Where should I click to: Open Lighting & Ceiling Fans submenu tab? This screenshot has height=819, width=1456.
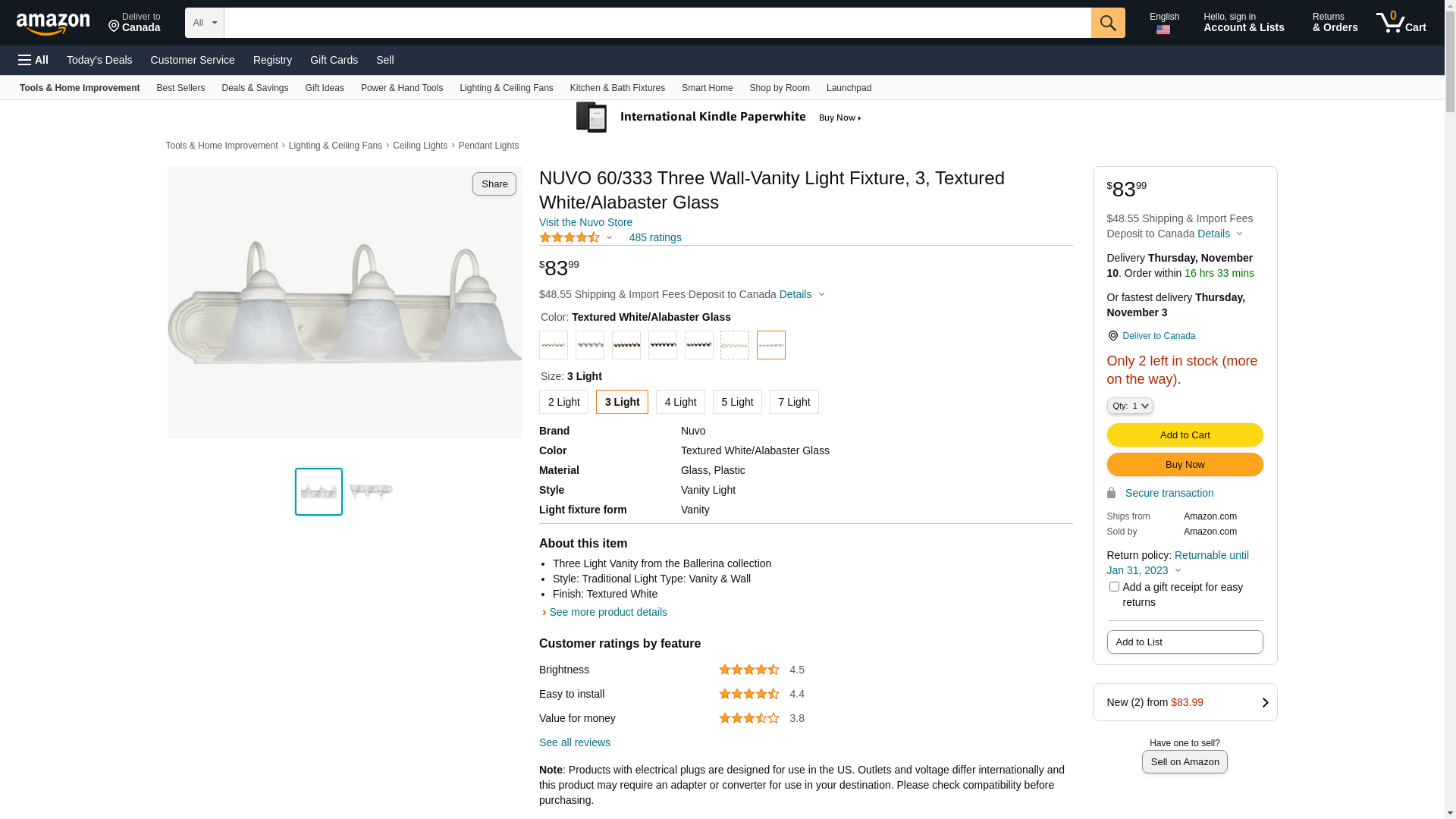click(x=506, y=88)
